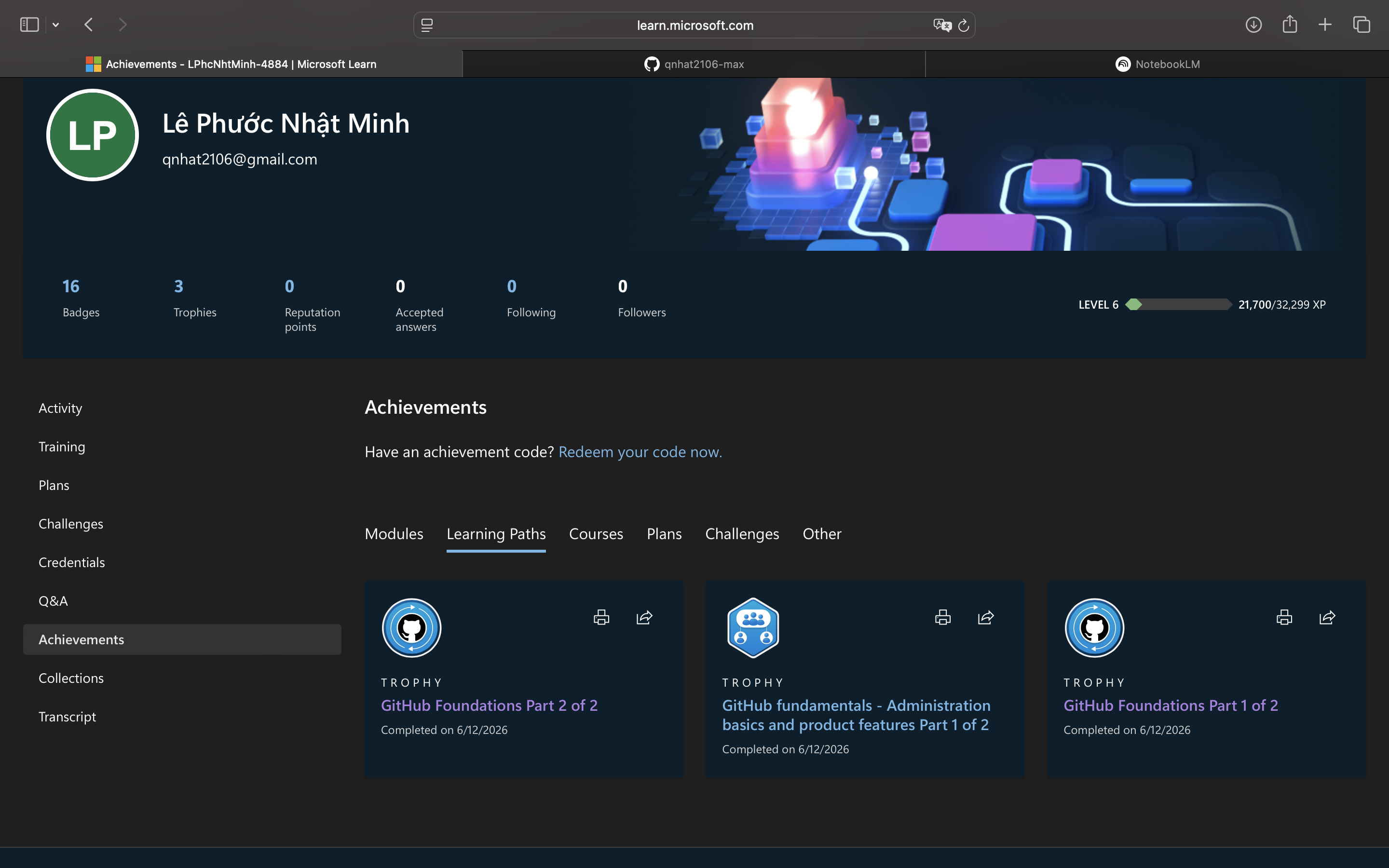Click the 21,700/32,299 XP value
The image size is (1389, 868).
coord(1281,304)
